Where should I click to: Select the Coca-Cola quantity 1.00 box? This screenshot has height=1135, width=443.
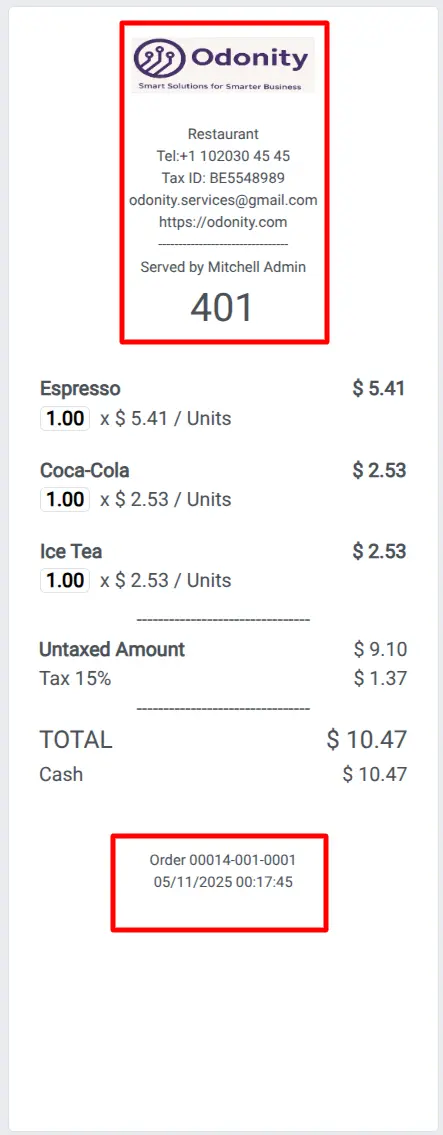65,499
